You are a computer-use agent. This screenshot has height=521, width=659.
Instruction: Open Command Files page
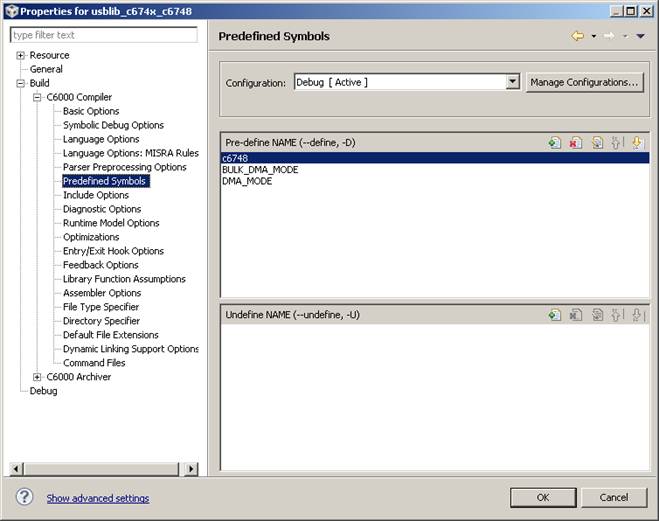coord(94,363)
